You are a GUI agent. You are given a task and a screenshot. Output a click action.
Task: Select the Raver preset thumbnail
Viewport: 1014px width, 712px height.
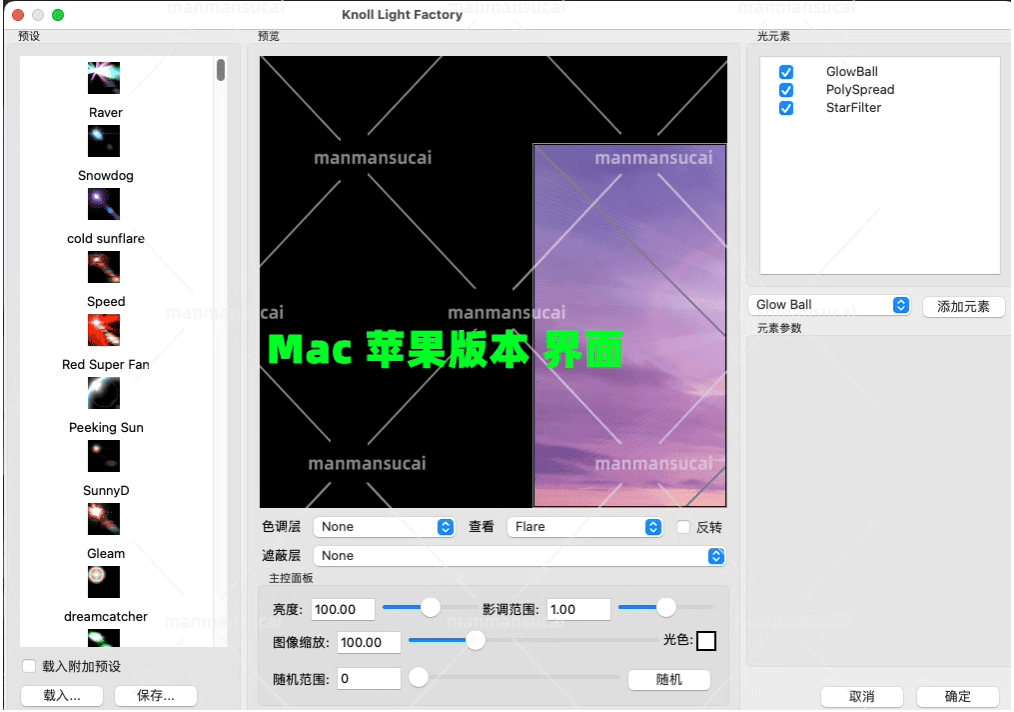tap(103, 78)
